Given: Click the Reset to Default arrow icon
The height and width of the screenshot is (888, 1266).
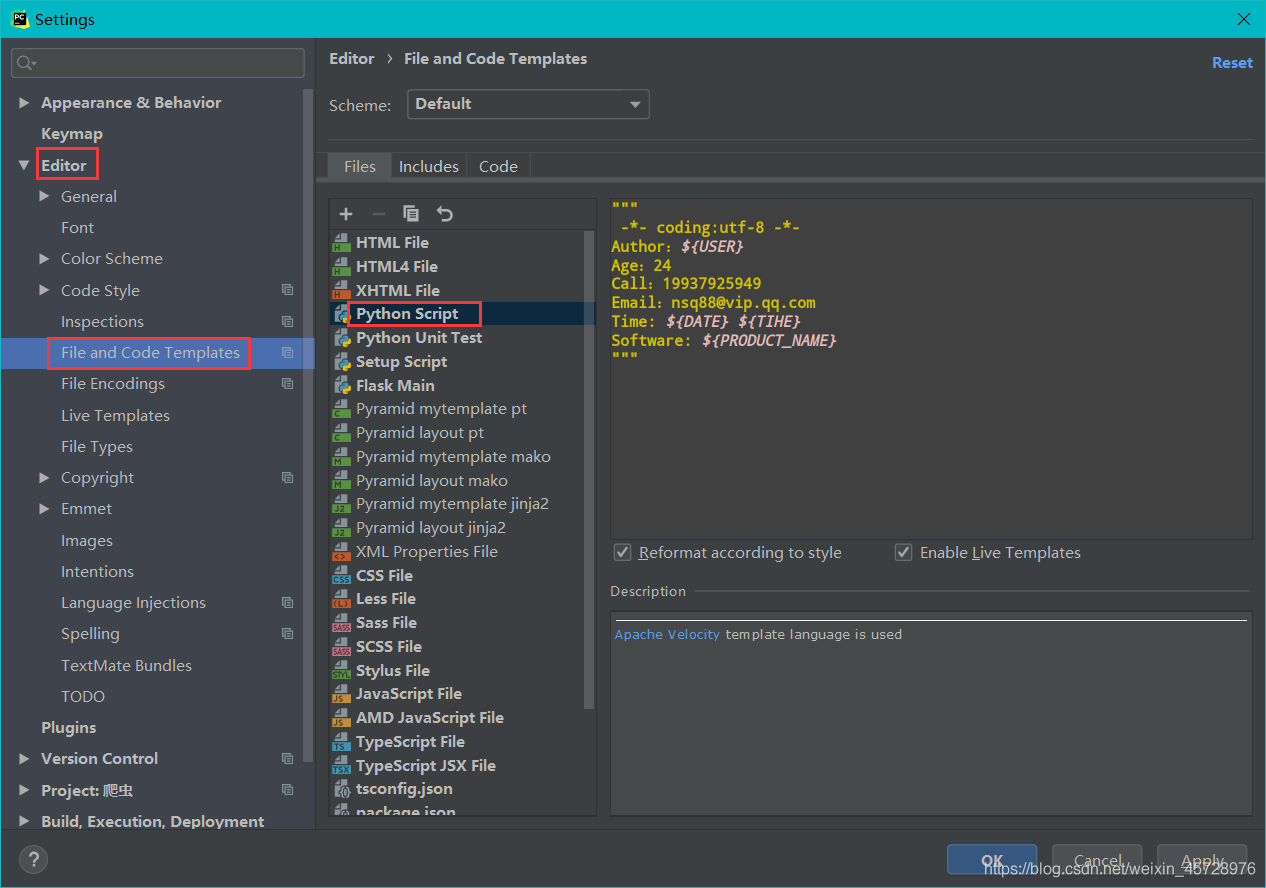Looking at the screenshot, I should pyautogui.click(x=445, y=214).
